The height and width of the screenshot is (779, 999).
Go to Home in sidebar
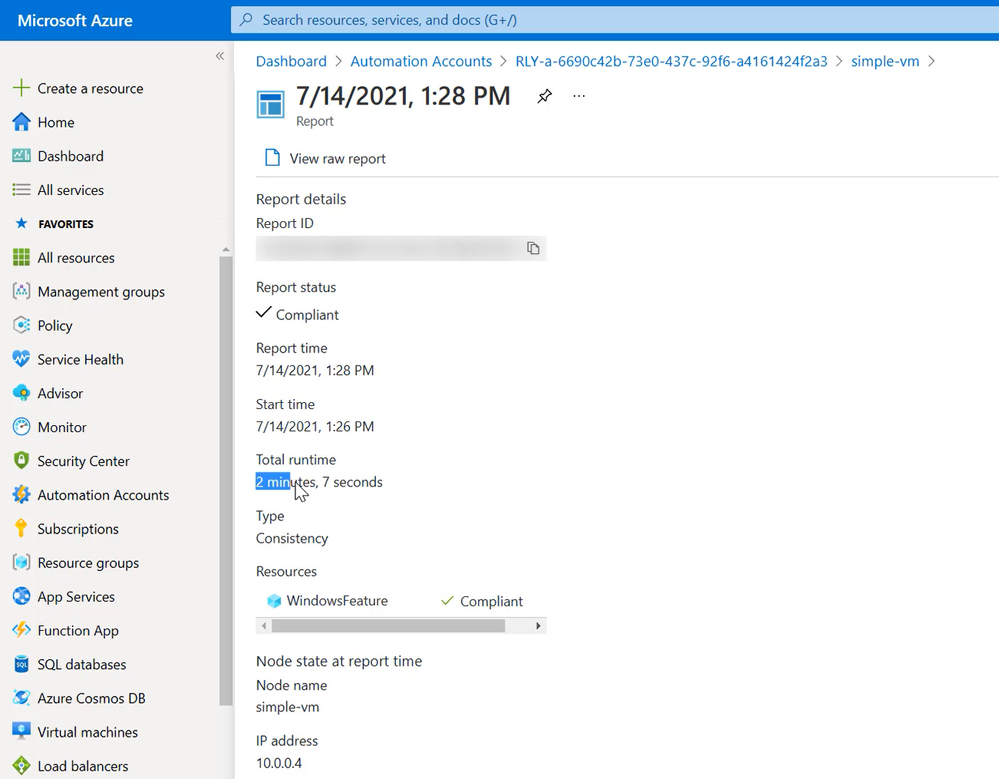55,122
